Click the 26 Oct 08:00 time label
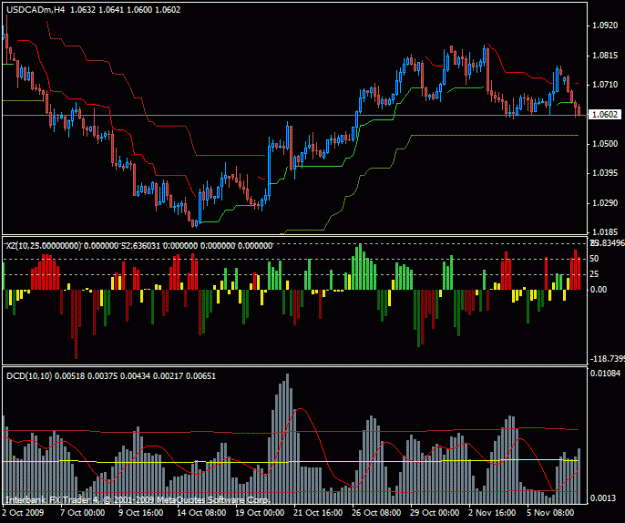The width and height of the screenshot is (625, 523). click(x=376, y=513)
